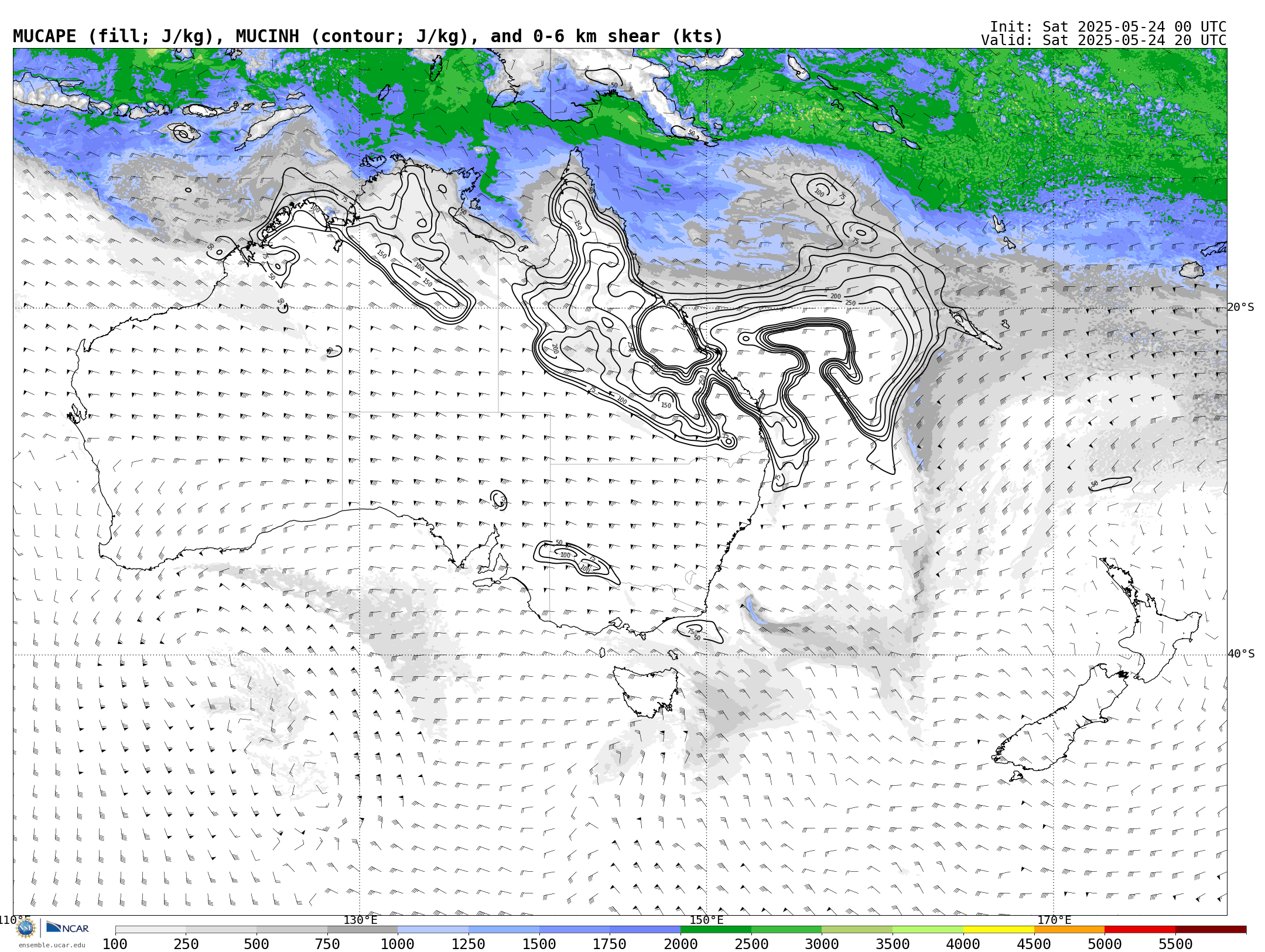
Task: Click the 4000 colorbar label
Action: [963, 944]
